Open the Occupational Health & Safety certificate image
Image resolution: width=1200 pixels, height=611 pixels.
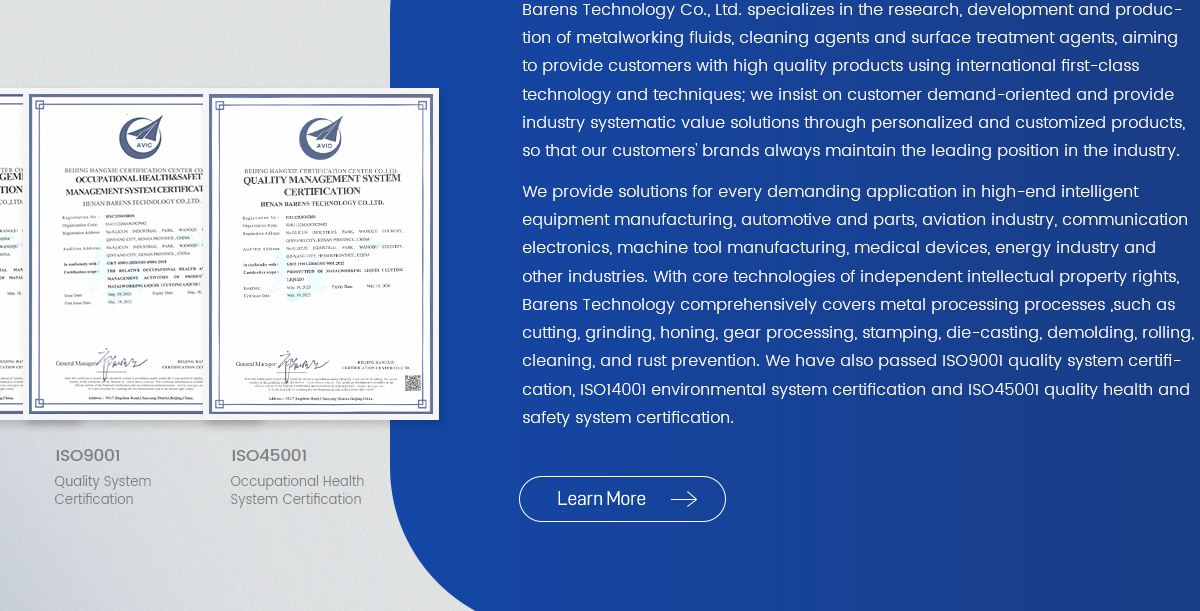[115, 254]
